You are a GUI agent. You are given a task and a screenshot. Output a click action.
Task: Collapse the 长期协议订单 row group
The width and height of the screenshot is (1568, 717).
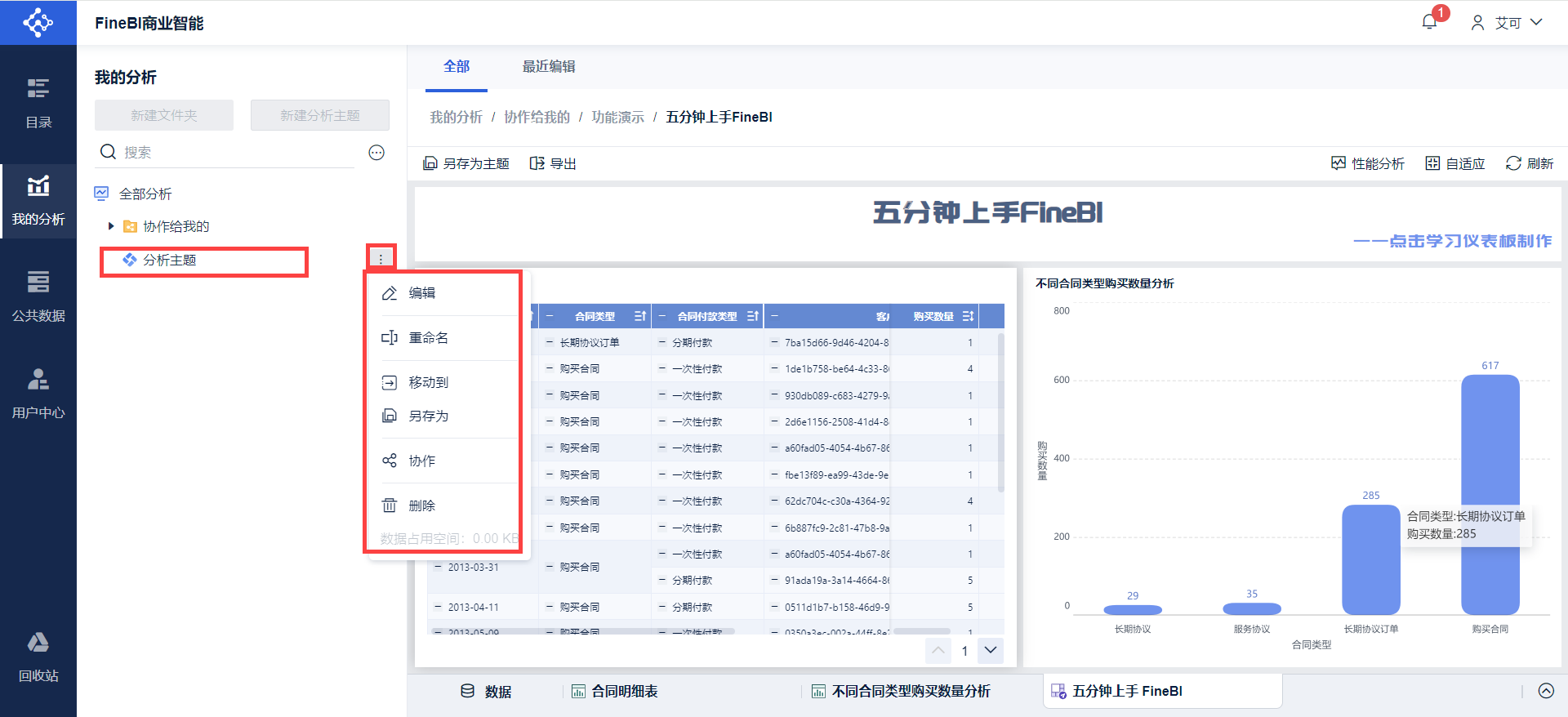[550, 343]
